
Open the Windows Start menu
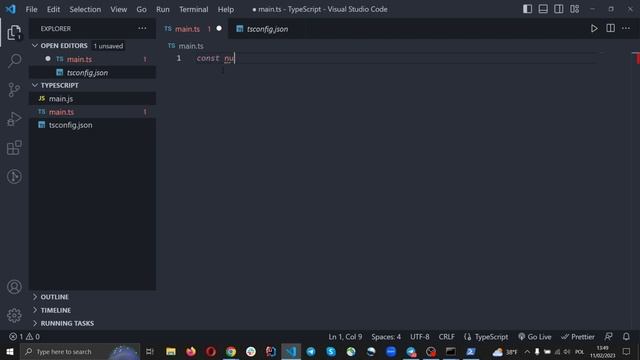click(9, 351)
